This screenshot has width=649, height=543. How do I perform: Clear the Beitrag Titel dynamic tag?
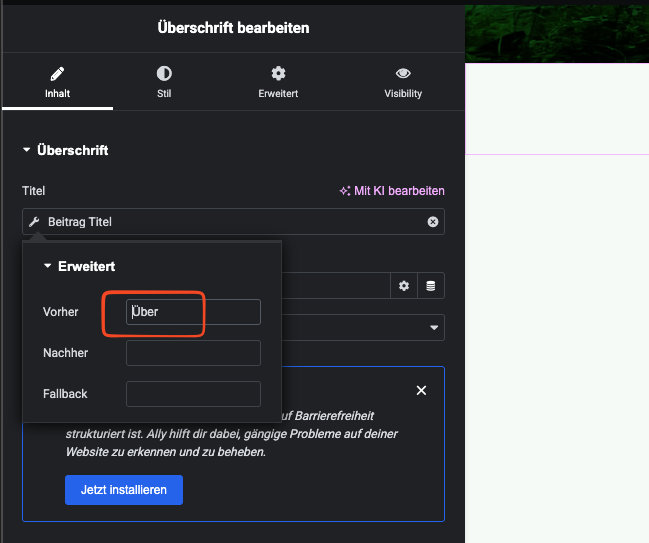click(x=433, y=222)
